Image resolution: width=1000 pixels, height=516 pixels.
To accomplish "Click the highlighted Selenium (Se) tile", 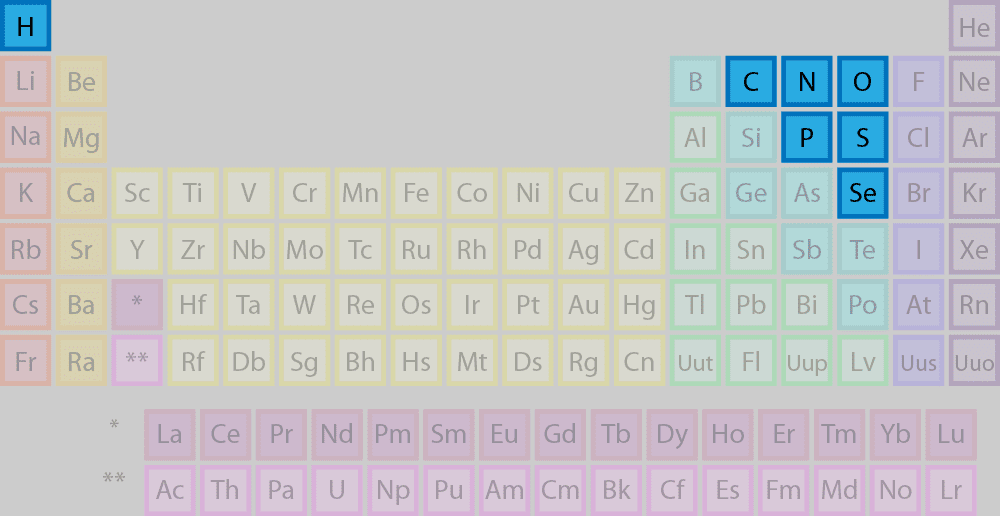I will point(862,193).
